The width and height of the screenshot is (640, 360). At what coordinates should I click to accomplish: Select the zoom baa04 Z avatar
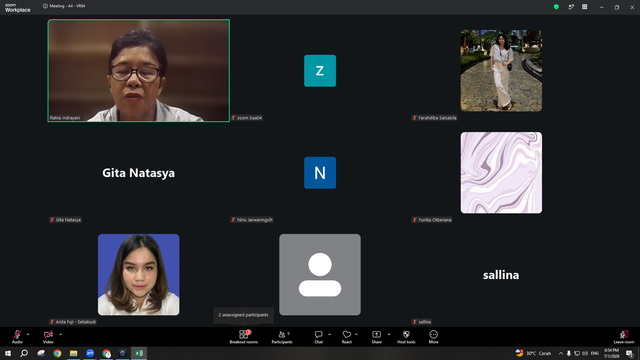tap(320, 71)
